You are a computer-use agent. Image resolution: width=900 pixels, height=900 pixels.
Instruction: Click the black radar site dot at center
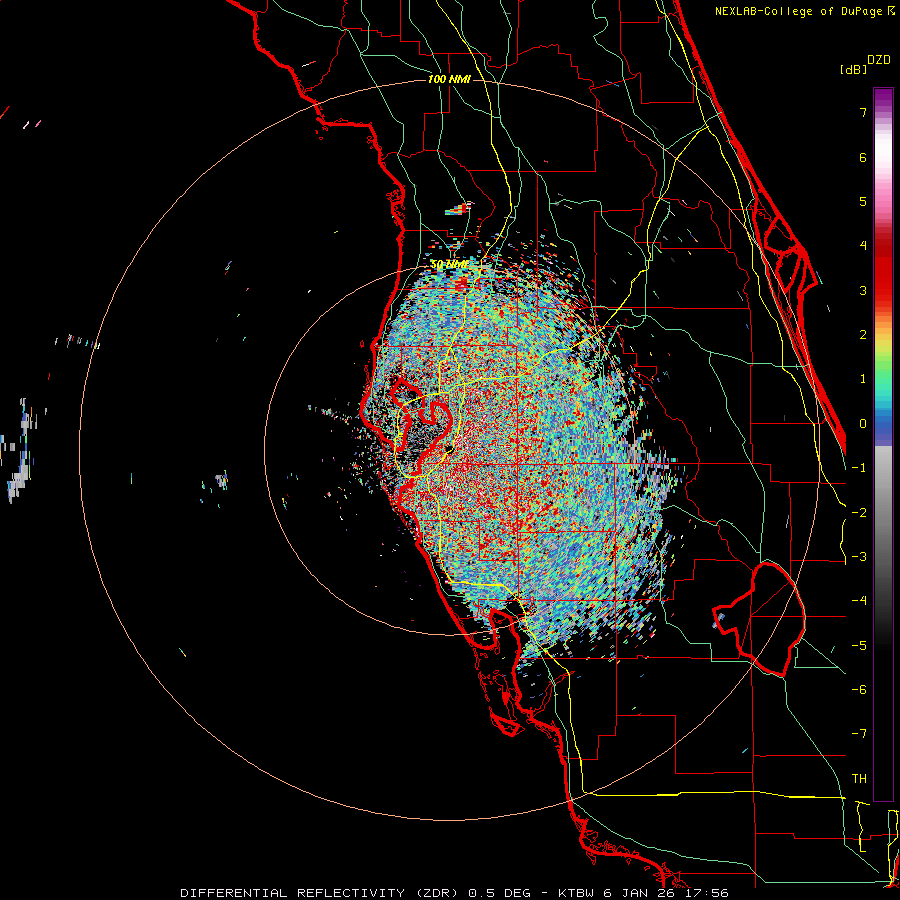pyautogui.click(x=449, y=448)
